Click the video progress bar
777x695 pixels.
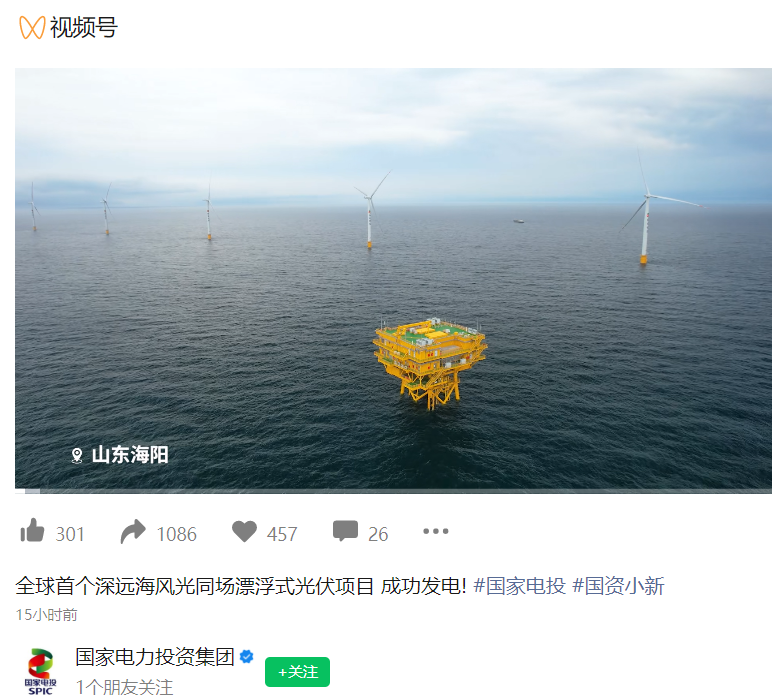click(393, 491)
